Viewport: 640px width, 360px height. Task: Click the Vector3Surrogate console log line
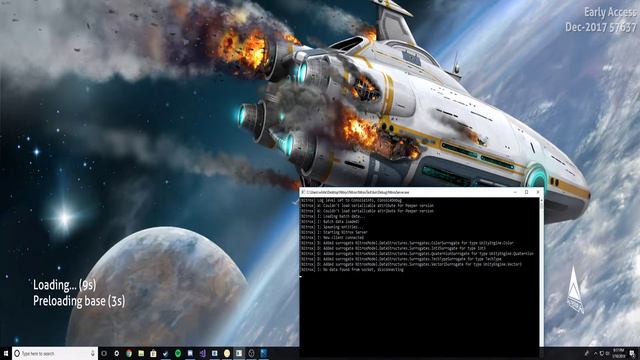(411, 264)
